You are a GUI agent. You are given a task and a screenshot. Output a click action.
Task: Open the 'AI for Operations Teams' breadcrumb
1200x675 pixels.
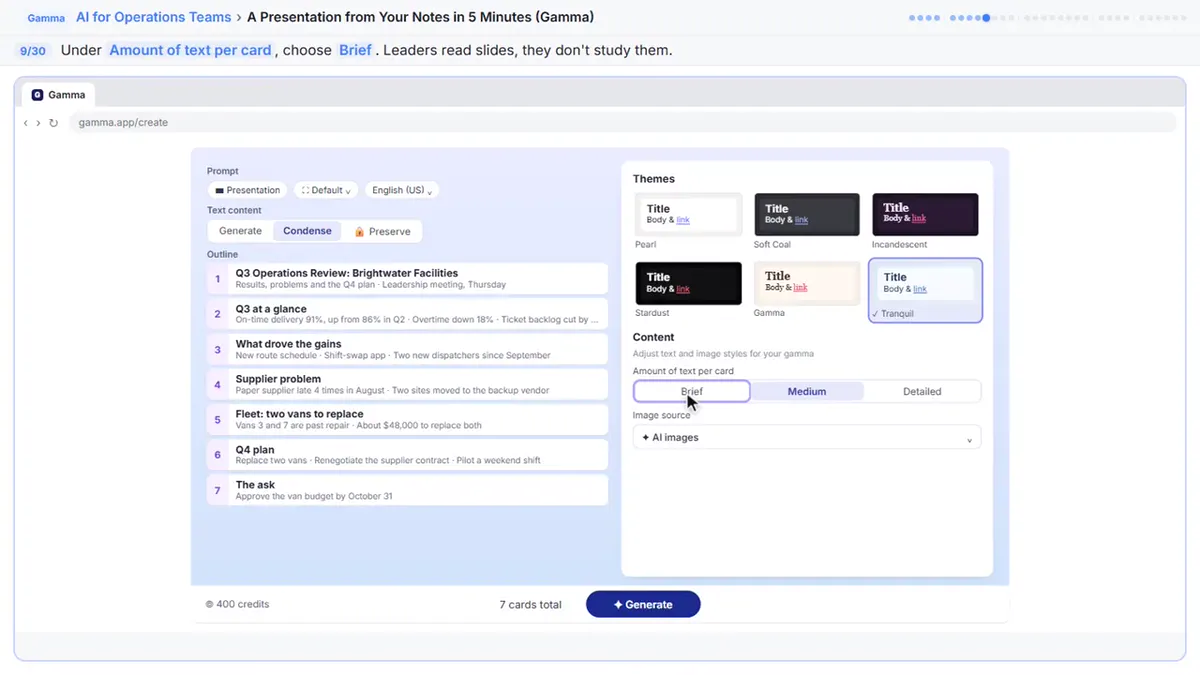153,17
